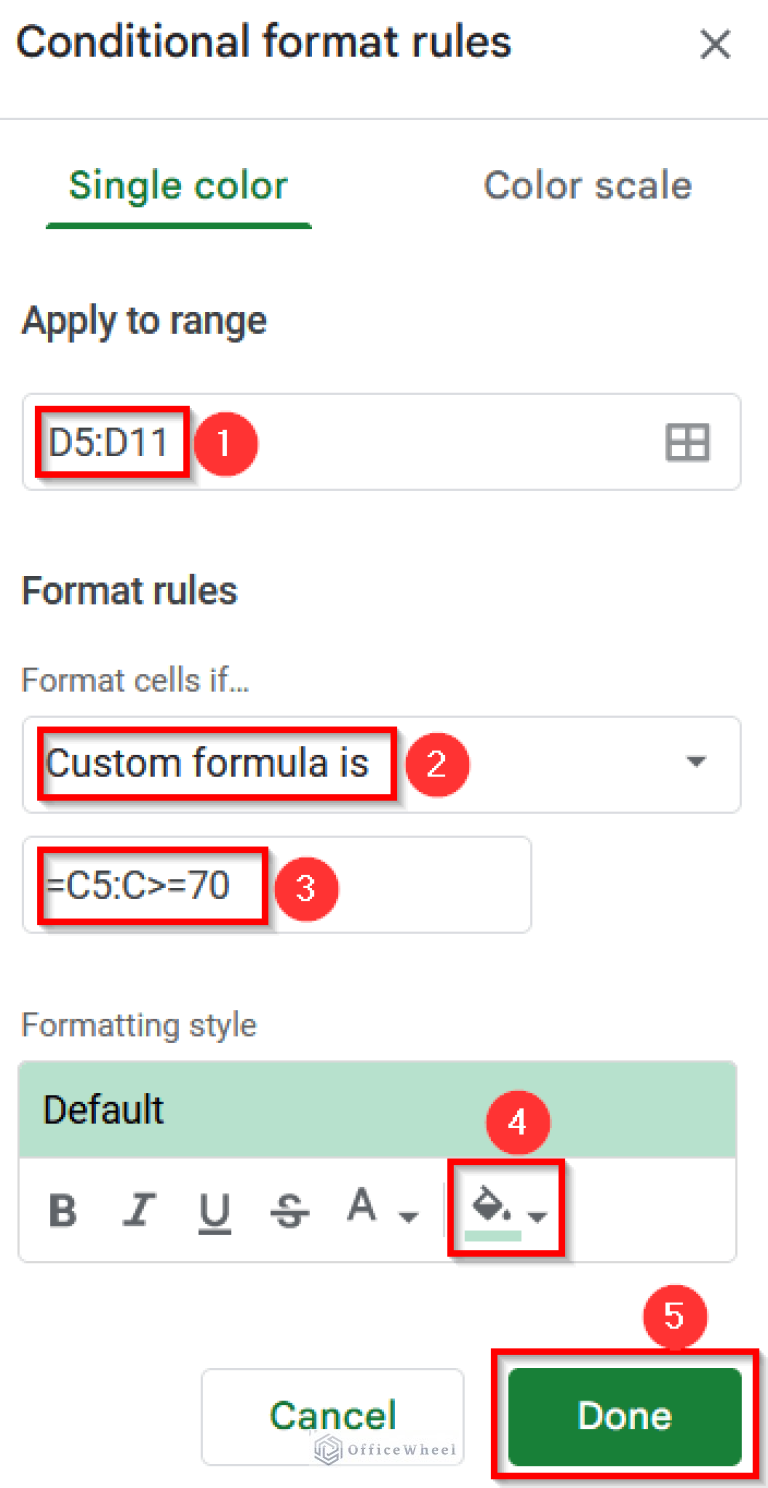Screen dimensions: 768x1488
Task: Toggle bold formatting in Formatting style
Action: pos(62,1210)
